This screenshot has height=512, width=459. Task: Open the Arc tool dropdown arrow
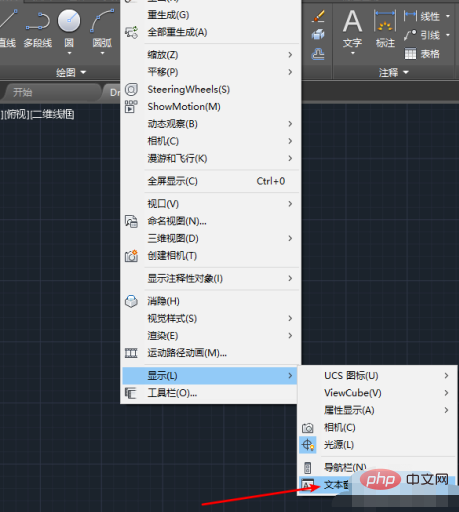pos(102,53)
